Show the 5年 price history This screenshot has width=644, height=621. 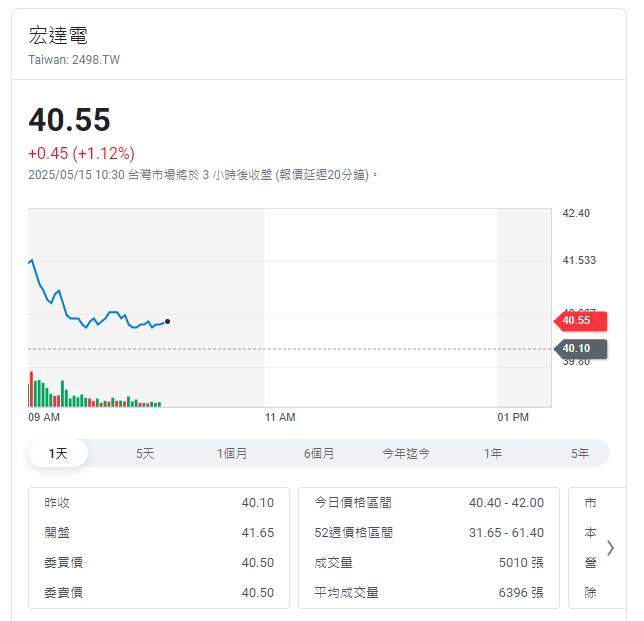(580, 453)
